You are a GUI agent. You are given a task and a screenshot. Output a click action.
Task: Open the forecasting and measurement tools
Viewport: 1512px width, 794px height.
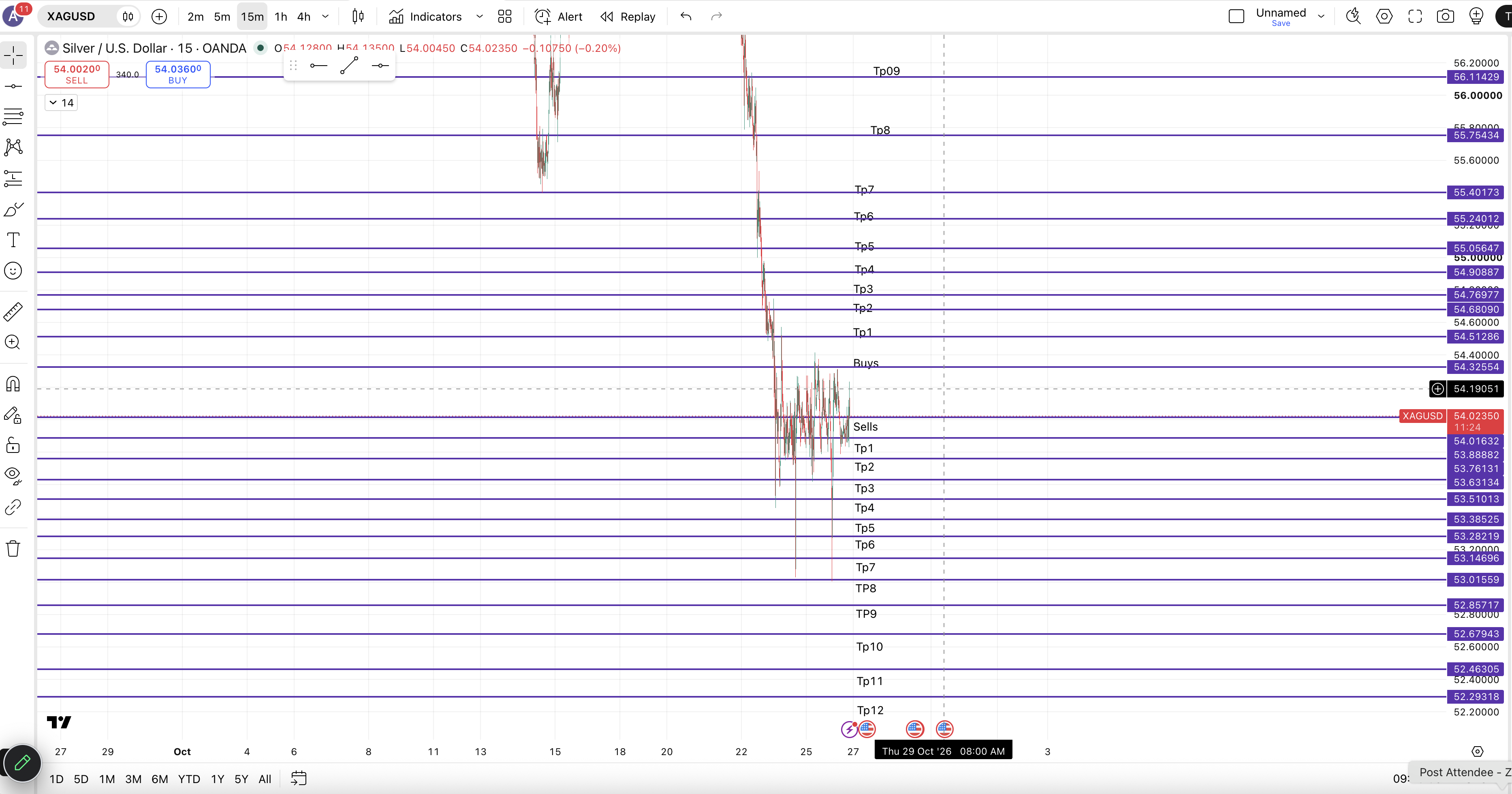[x=13, y=178]
